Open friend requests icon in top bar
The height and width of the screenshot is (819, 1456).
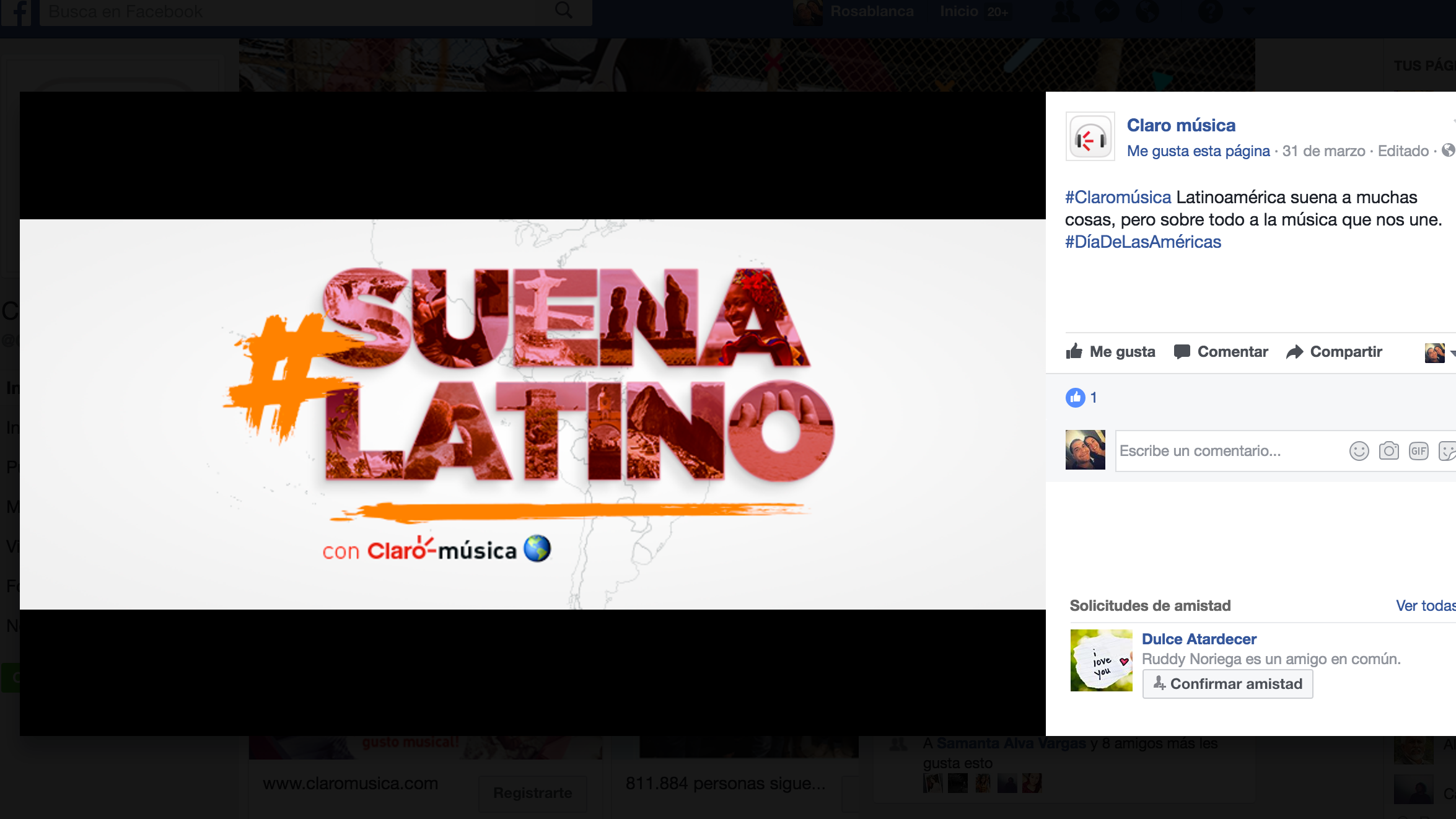pos(1066,12)
